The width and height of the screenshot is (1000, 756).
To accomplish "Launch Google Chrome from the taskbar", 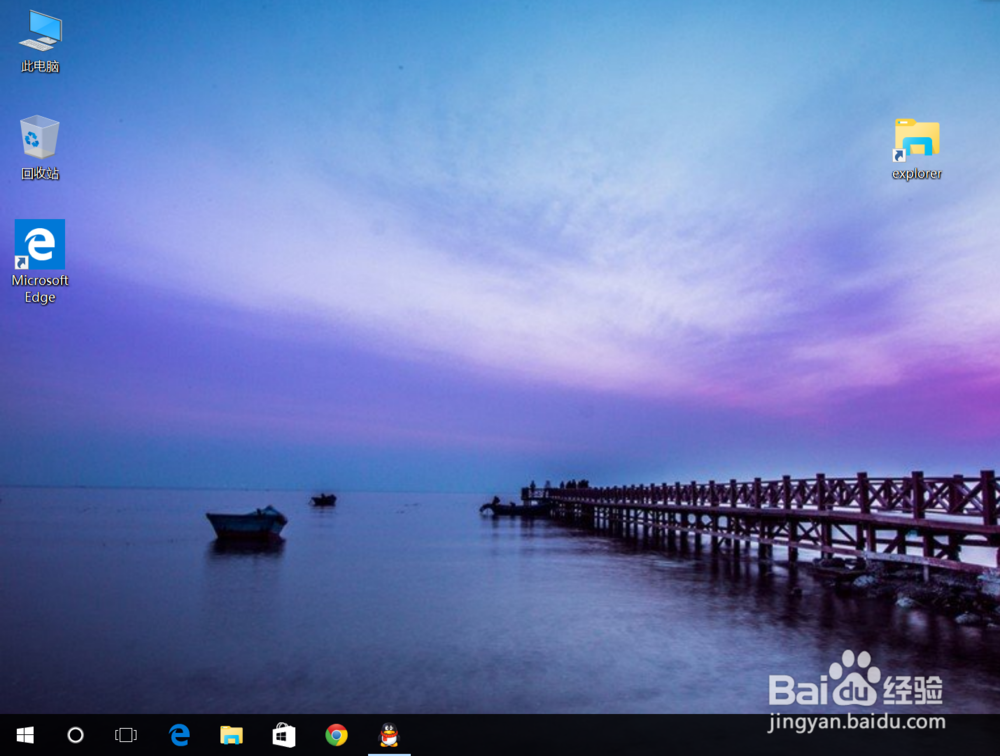I will point(336,735).
